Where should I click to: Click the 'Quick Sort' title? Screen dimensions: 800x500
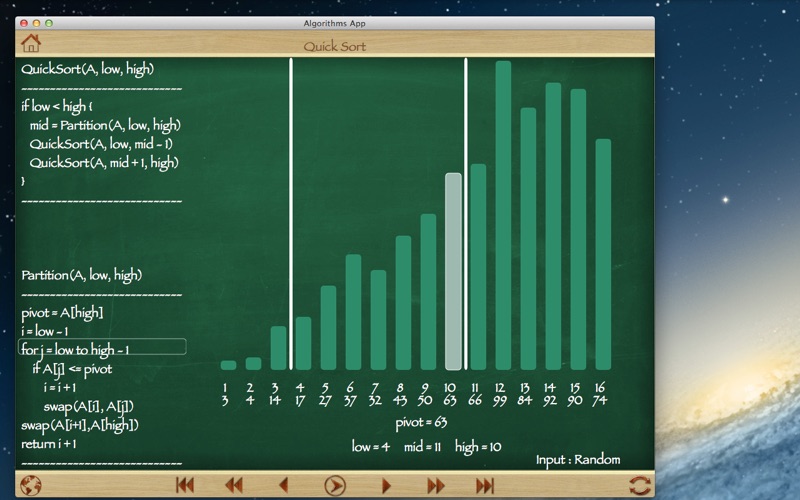[335, 46]
